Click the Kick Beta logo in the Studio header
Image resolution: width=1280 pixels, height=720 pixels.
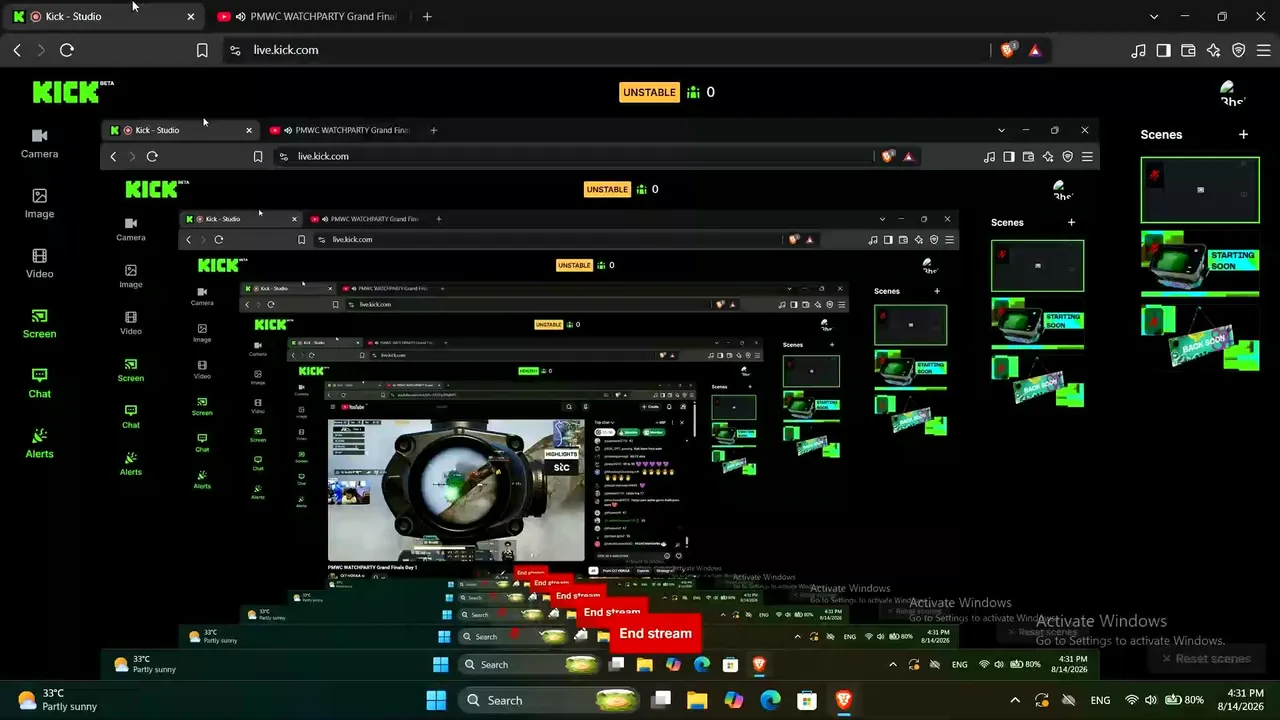pos(73,92)
